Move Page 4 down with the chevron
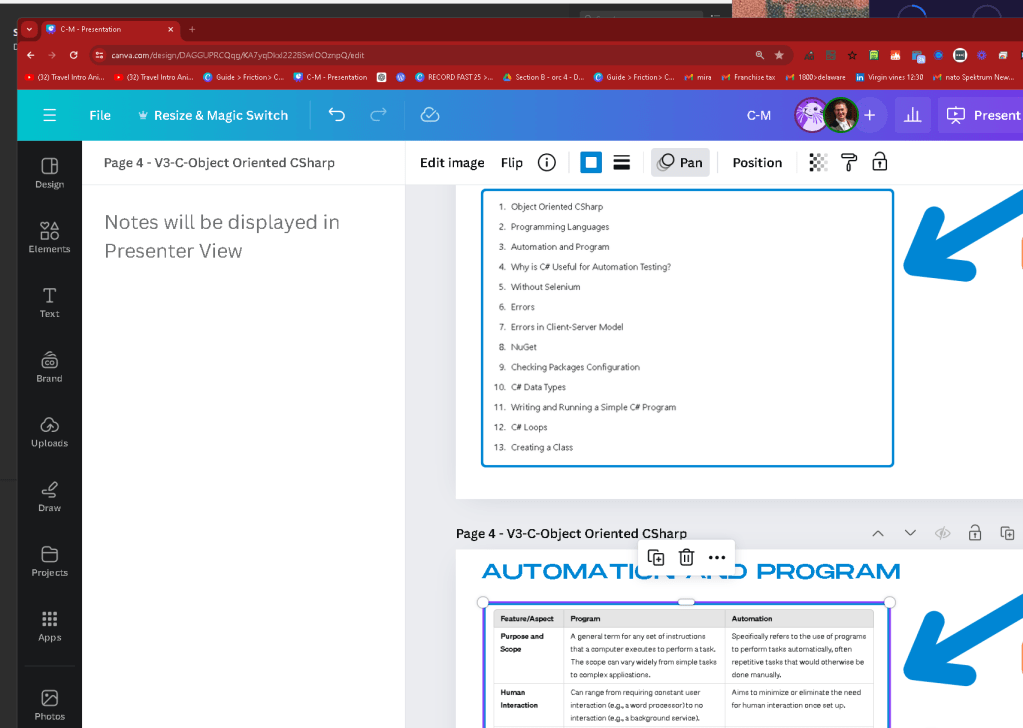The width and height of the screenshot is (1023, 728). coord(910,534)
